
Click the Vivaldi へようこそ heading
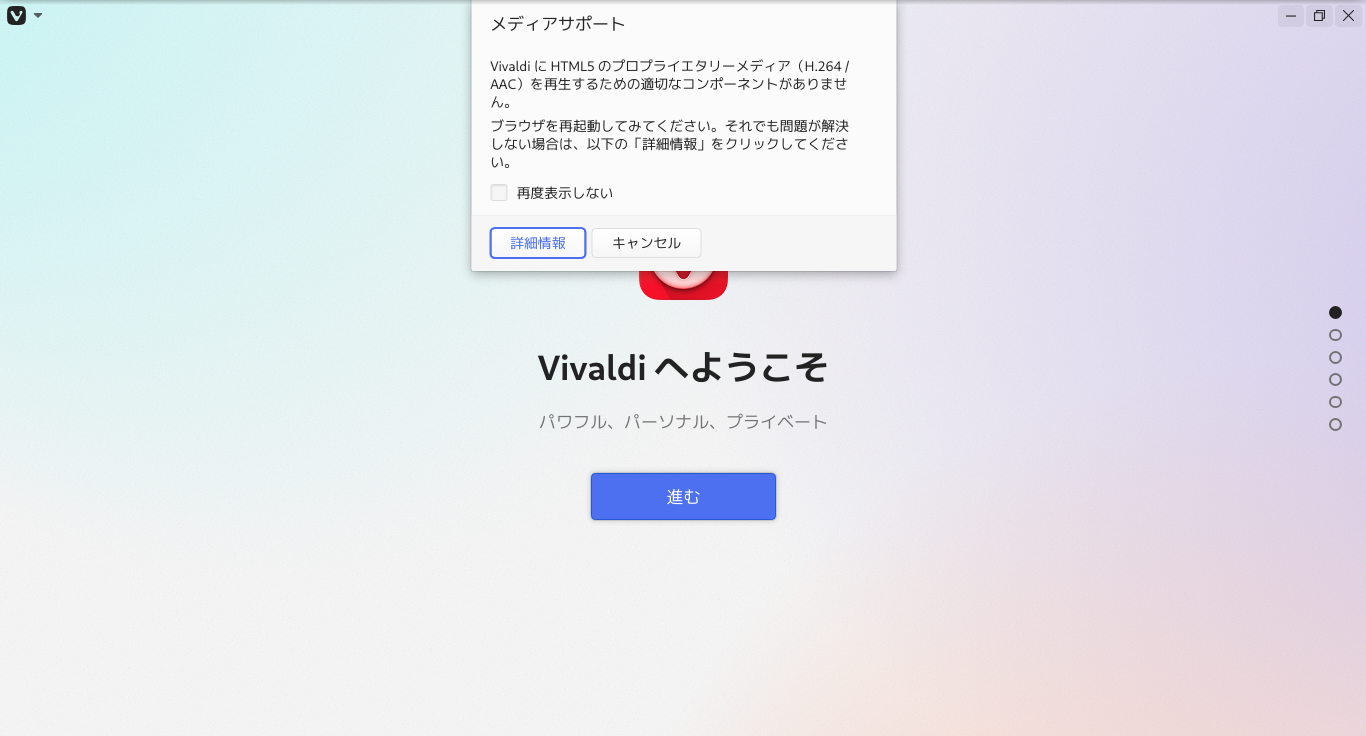[683, 368]
